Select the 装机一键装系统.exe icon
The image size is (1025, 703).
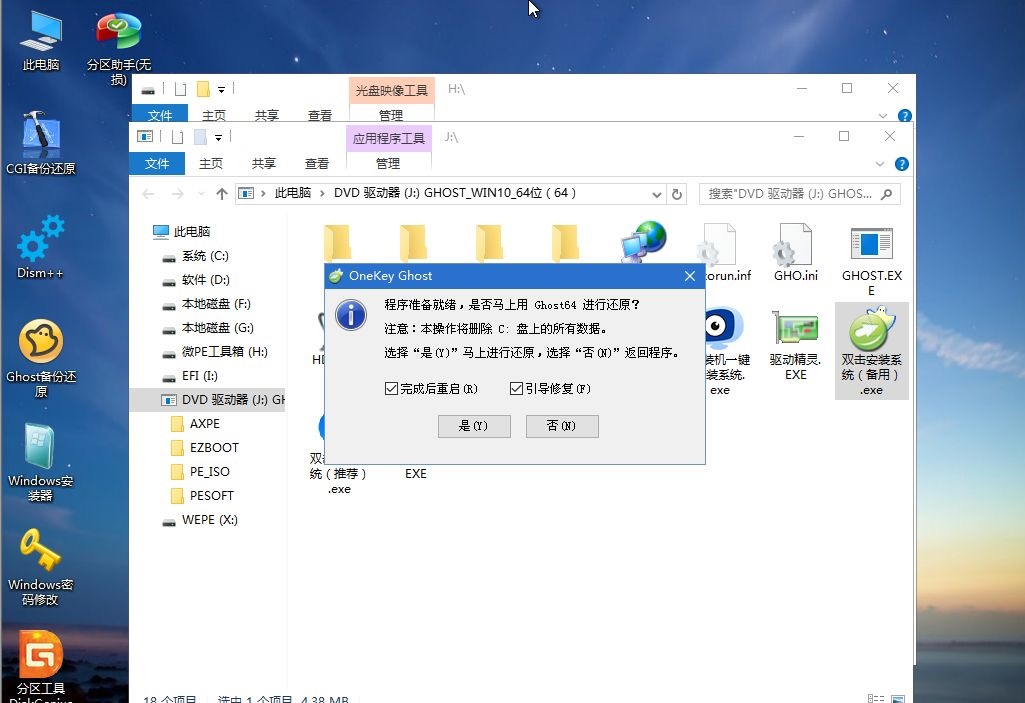point(725,352)
